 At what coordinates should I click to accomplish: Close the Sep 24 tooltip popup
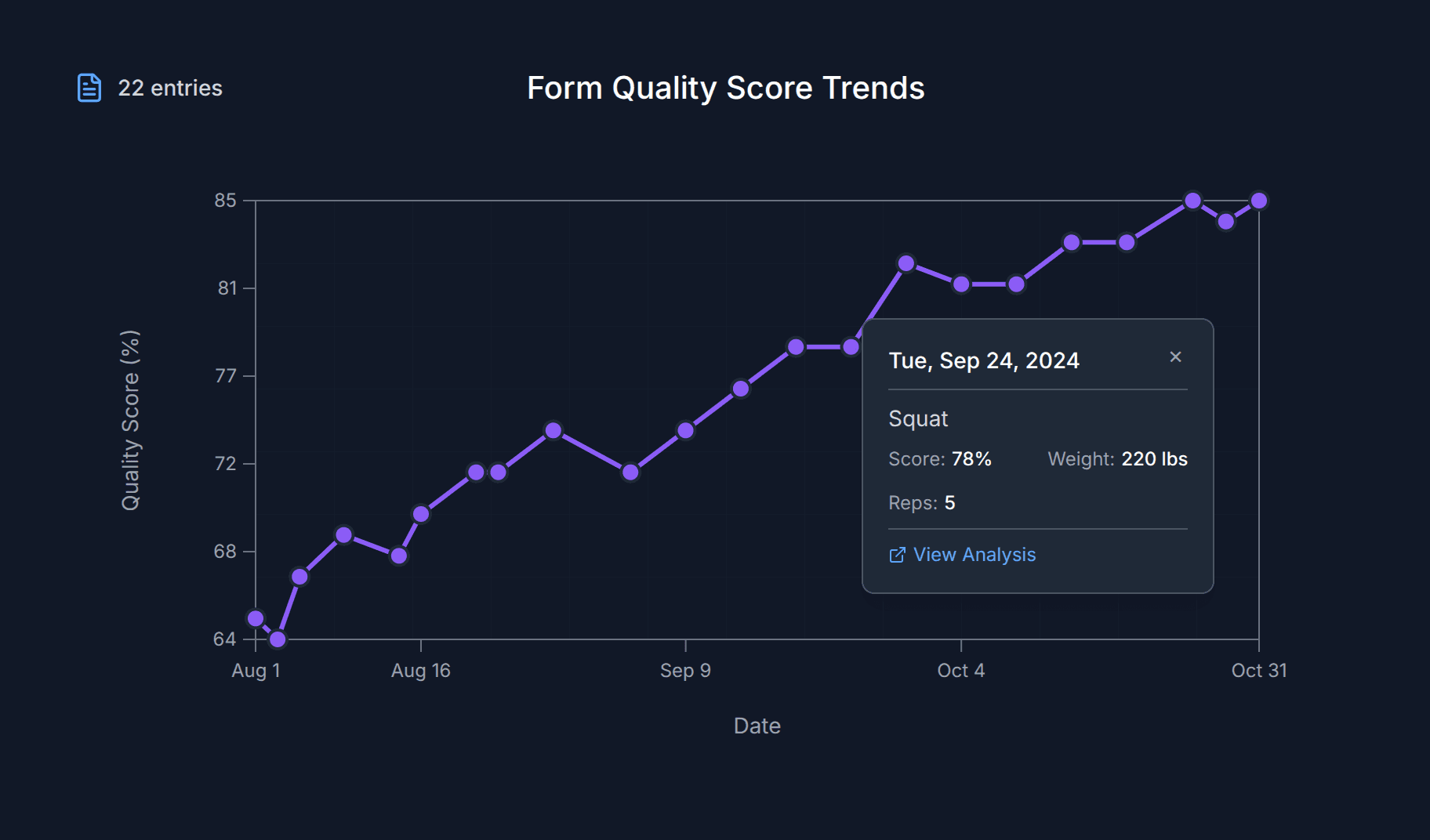(1175, 357)
